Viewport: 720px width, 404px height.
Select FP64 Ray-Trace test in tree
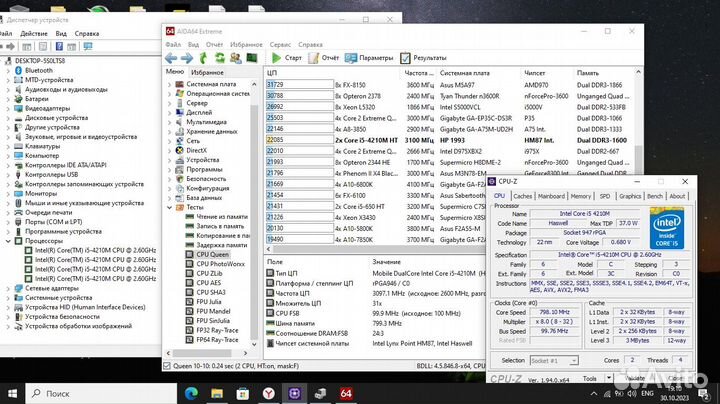click(217, 340)
